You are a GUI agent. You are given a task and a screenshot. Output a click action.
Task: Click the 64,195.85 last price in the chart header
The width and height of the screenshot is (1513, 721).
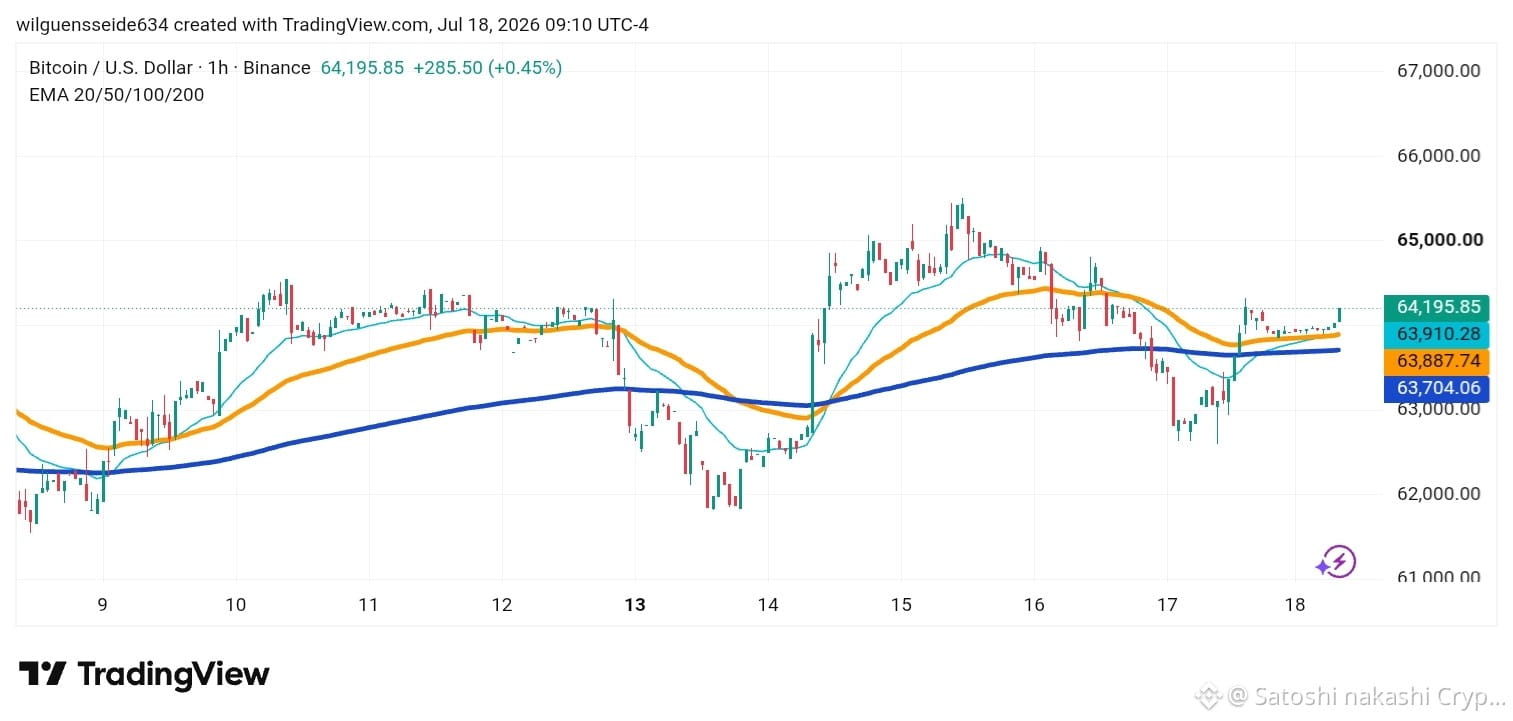point(362,68)
